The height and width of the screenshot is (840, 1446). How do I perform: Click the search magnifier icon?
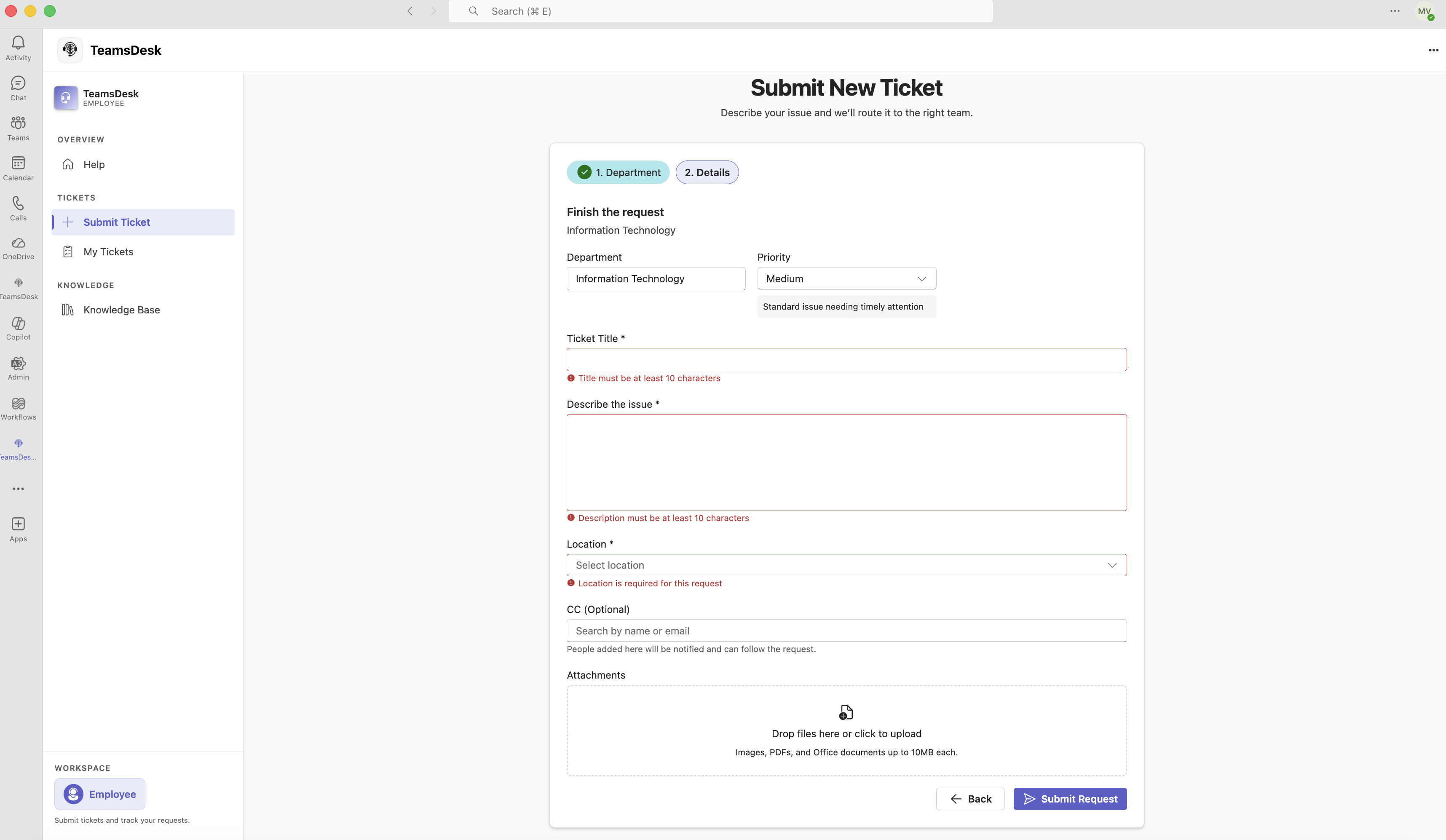474,11
